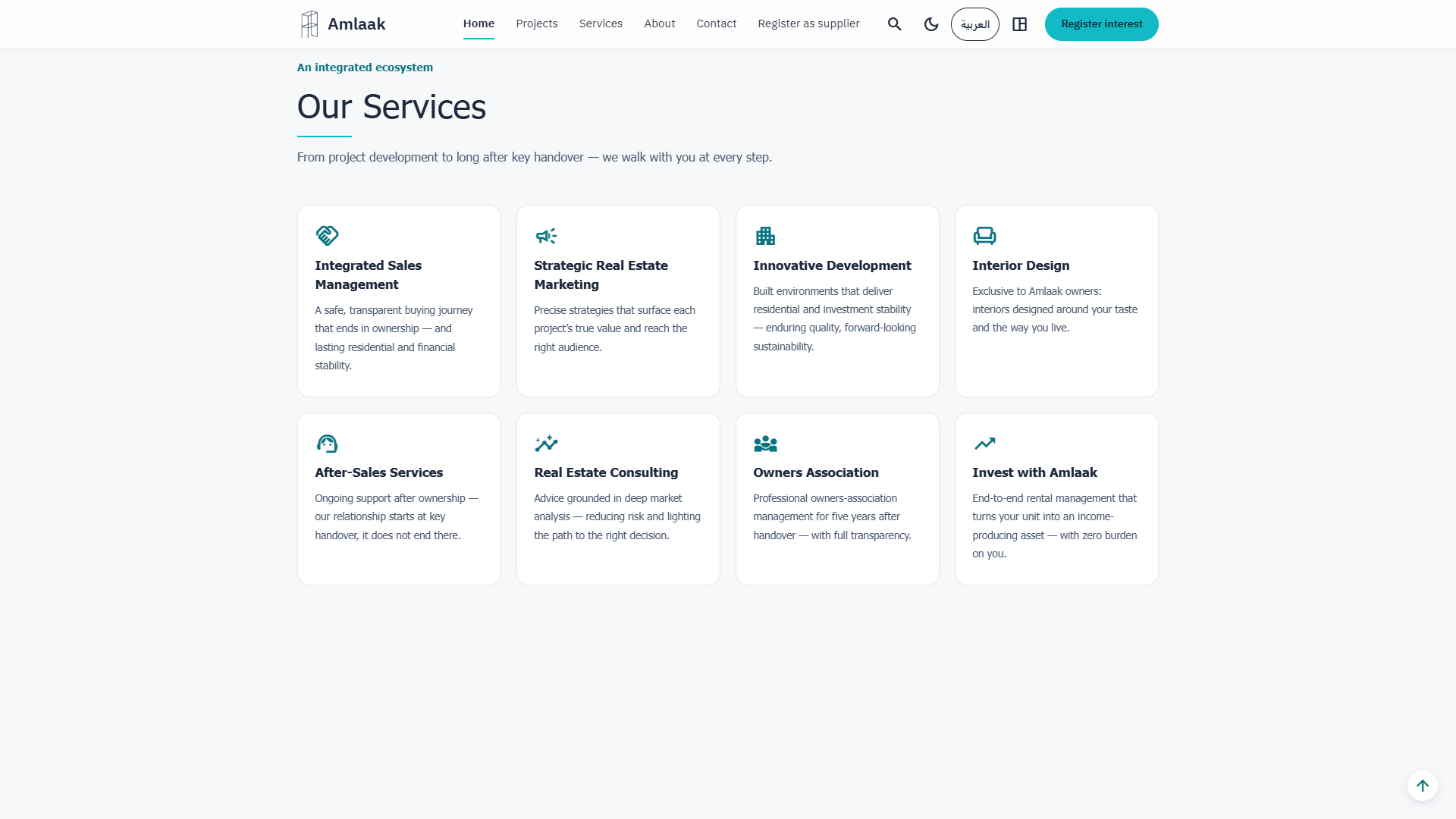Open the About nav item
This screenshot has width=1456, height=819.
coord(660,24)
